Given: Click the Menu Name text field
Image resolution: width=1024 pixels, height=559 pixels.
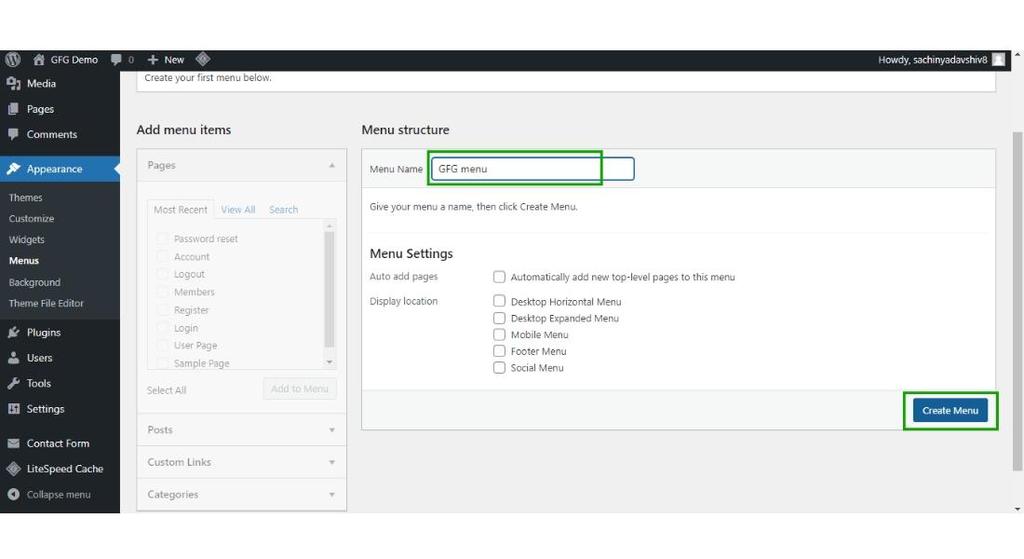Looking at the screenshot, I should click(531, 169).
